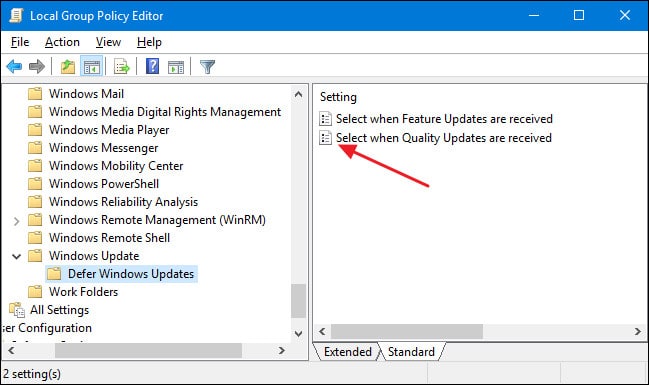Open Help via the question mark icon
The width and height of the screenshot is (649, 385).
pos(152,66)
